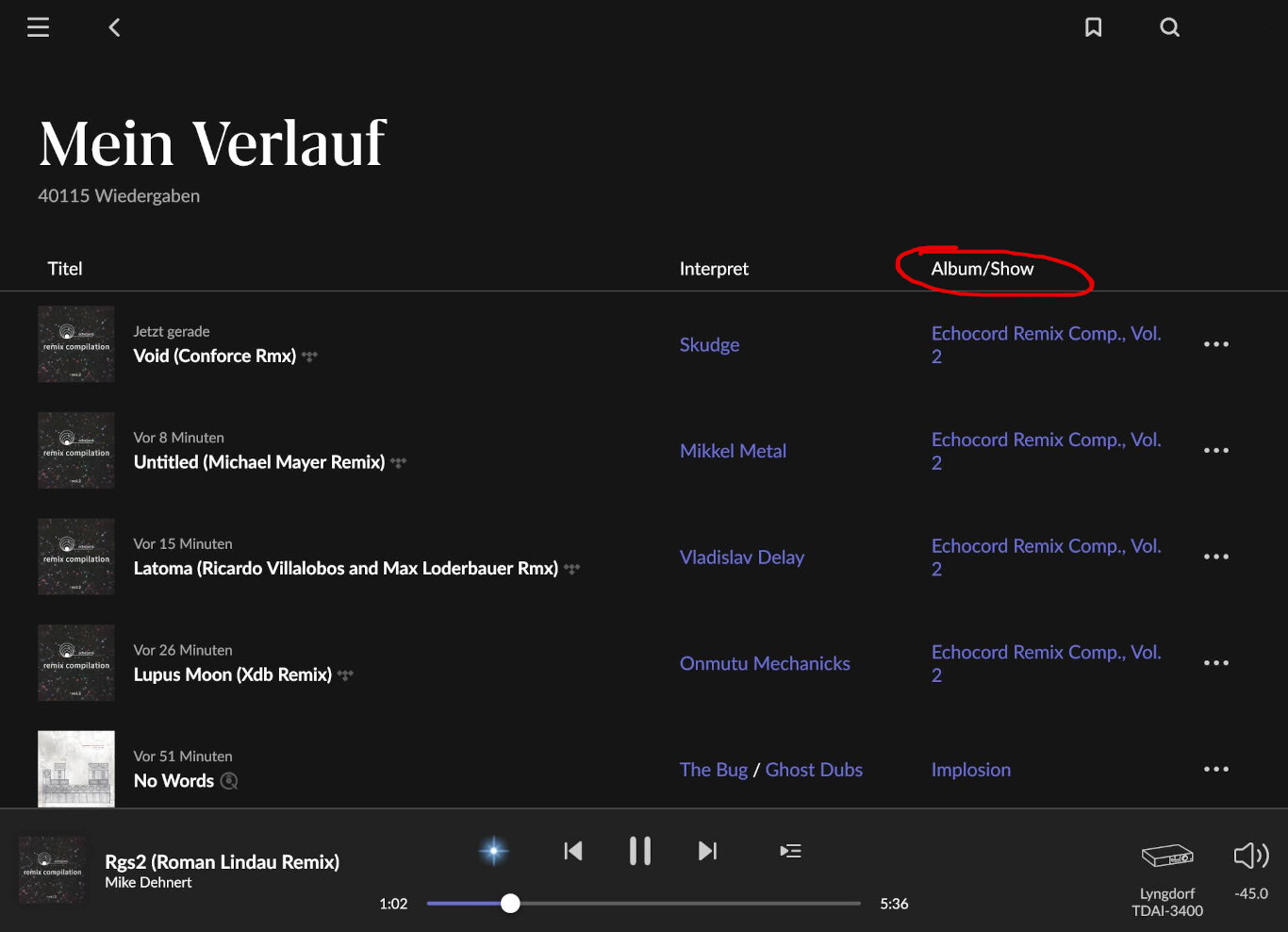Skip to the next track
1288x932 pixels.
coord(707,851)
